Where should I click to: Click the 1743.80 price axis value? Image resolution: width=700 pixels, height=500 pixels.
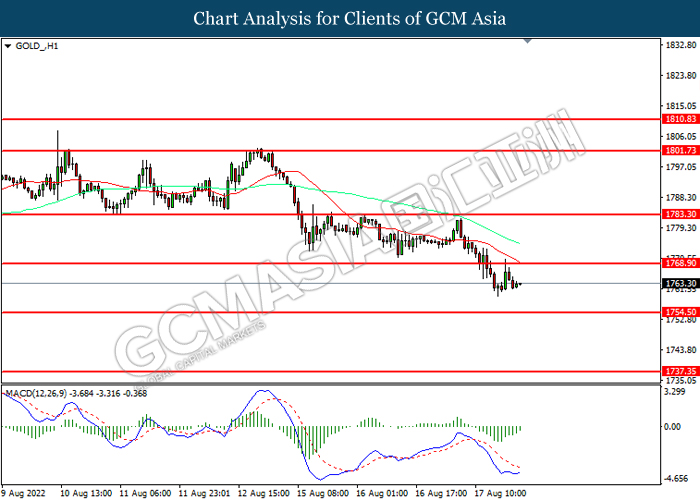coord(681,350)
